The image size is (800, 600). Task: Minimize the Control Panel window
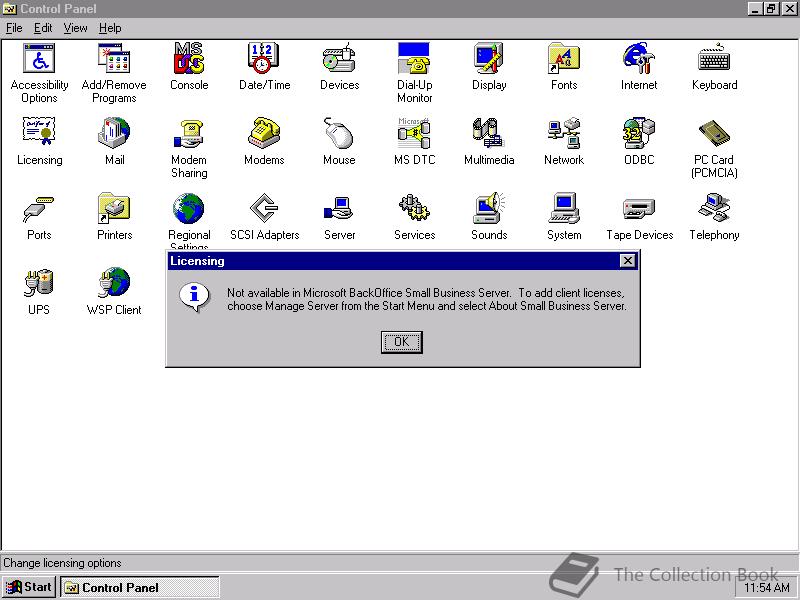point(755,9)
